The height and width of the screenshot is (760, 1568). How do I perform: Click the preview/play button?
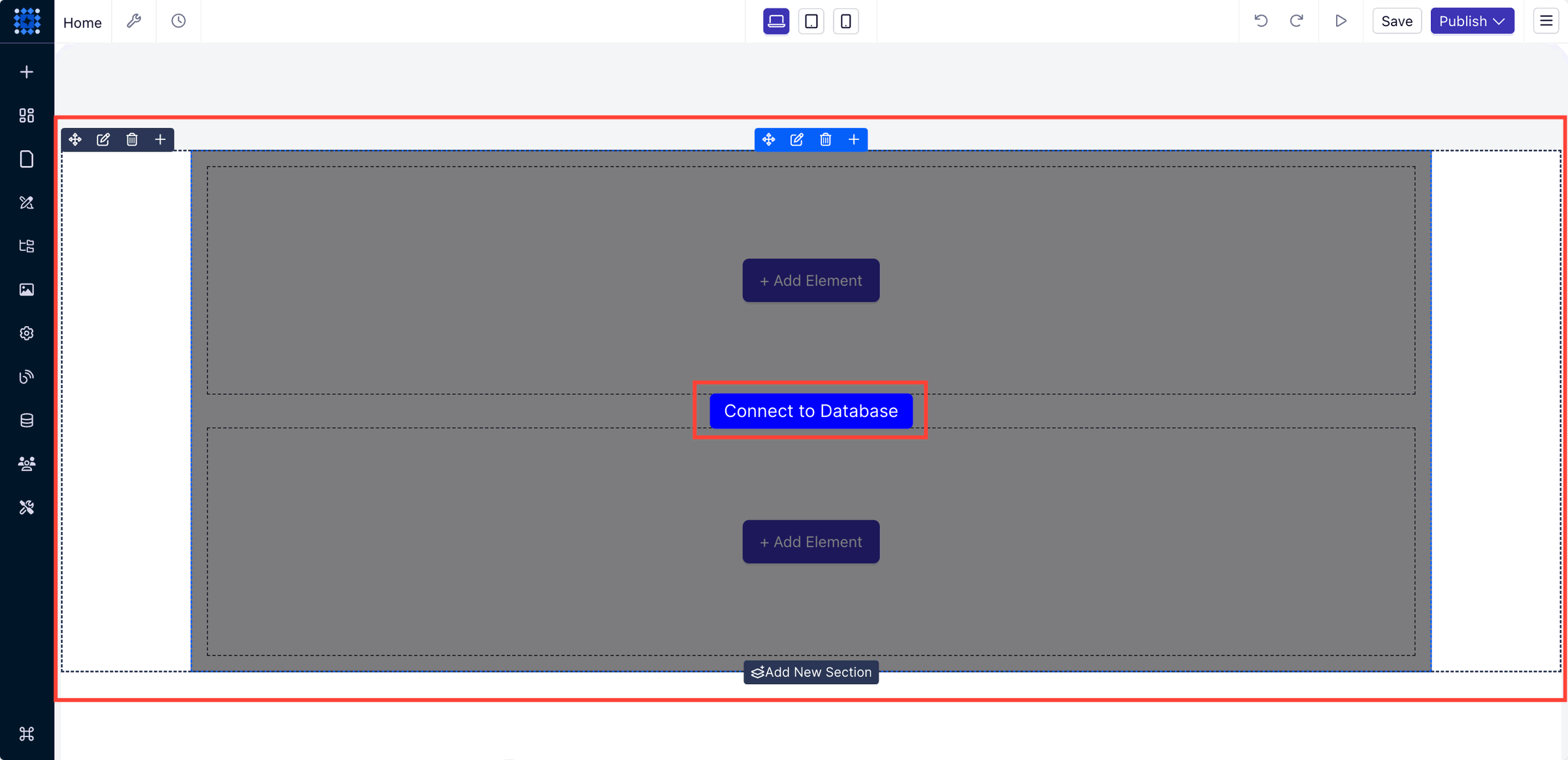[x=1341, y=21]
